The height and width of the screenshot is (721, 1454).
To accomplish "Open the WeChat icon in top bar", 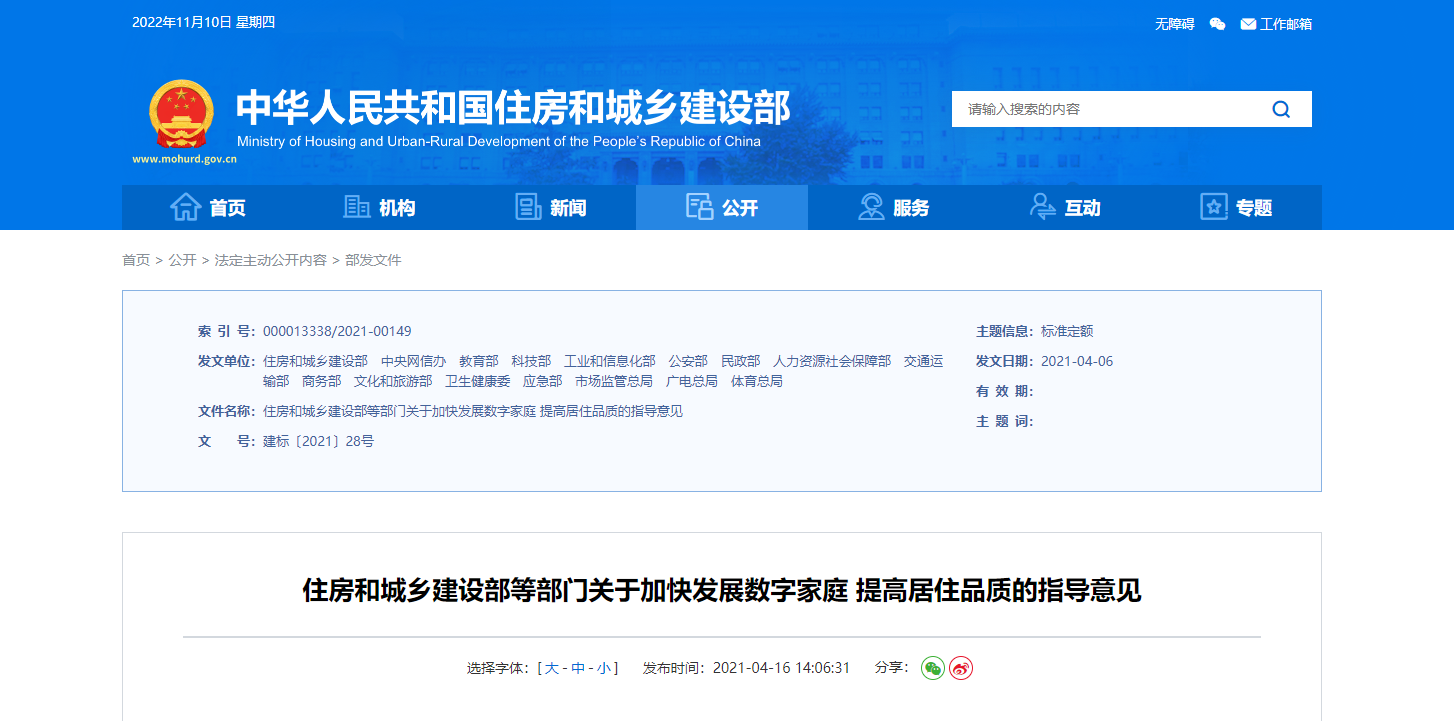I will (x=1217, y=24).
